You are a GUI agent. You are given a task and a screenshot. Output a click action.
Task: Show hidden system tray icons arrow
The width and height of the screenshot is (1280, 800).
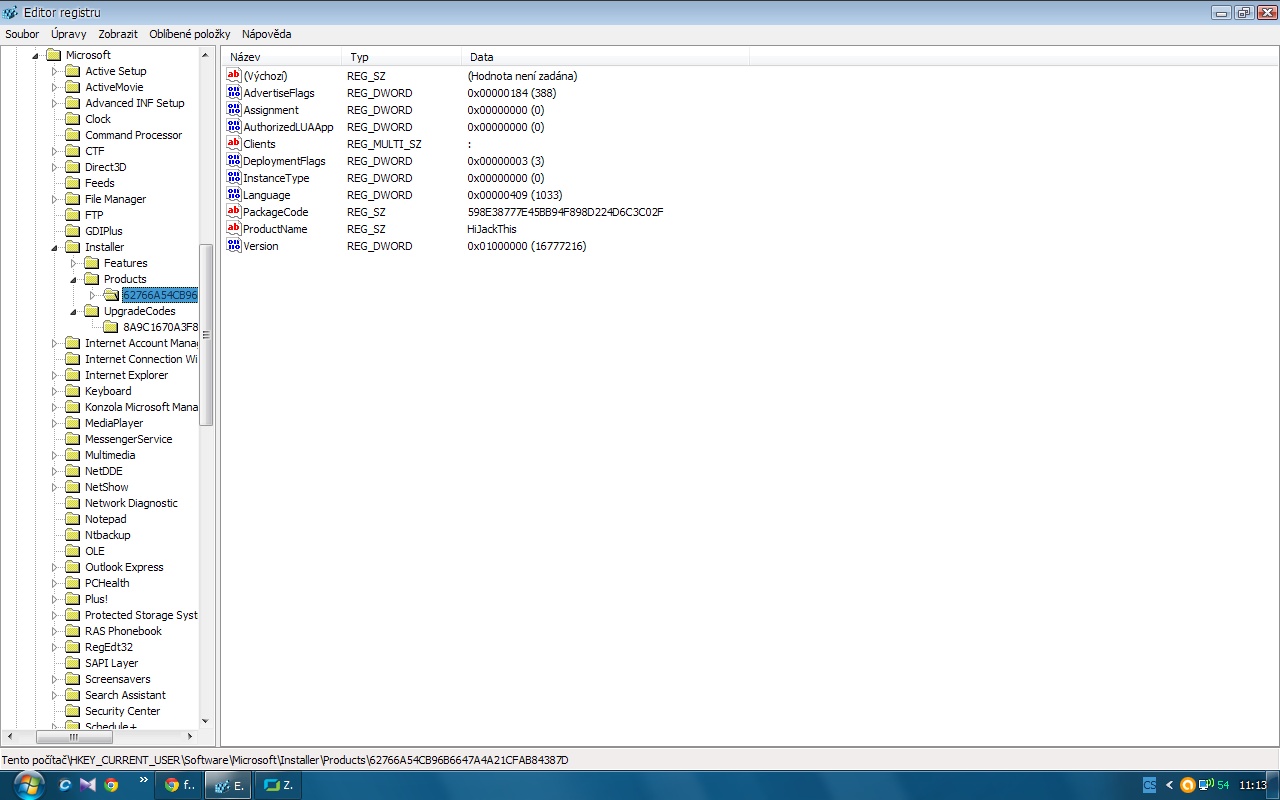1170,785
